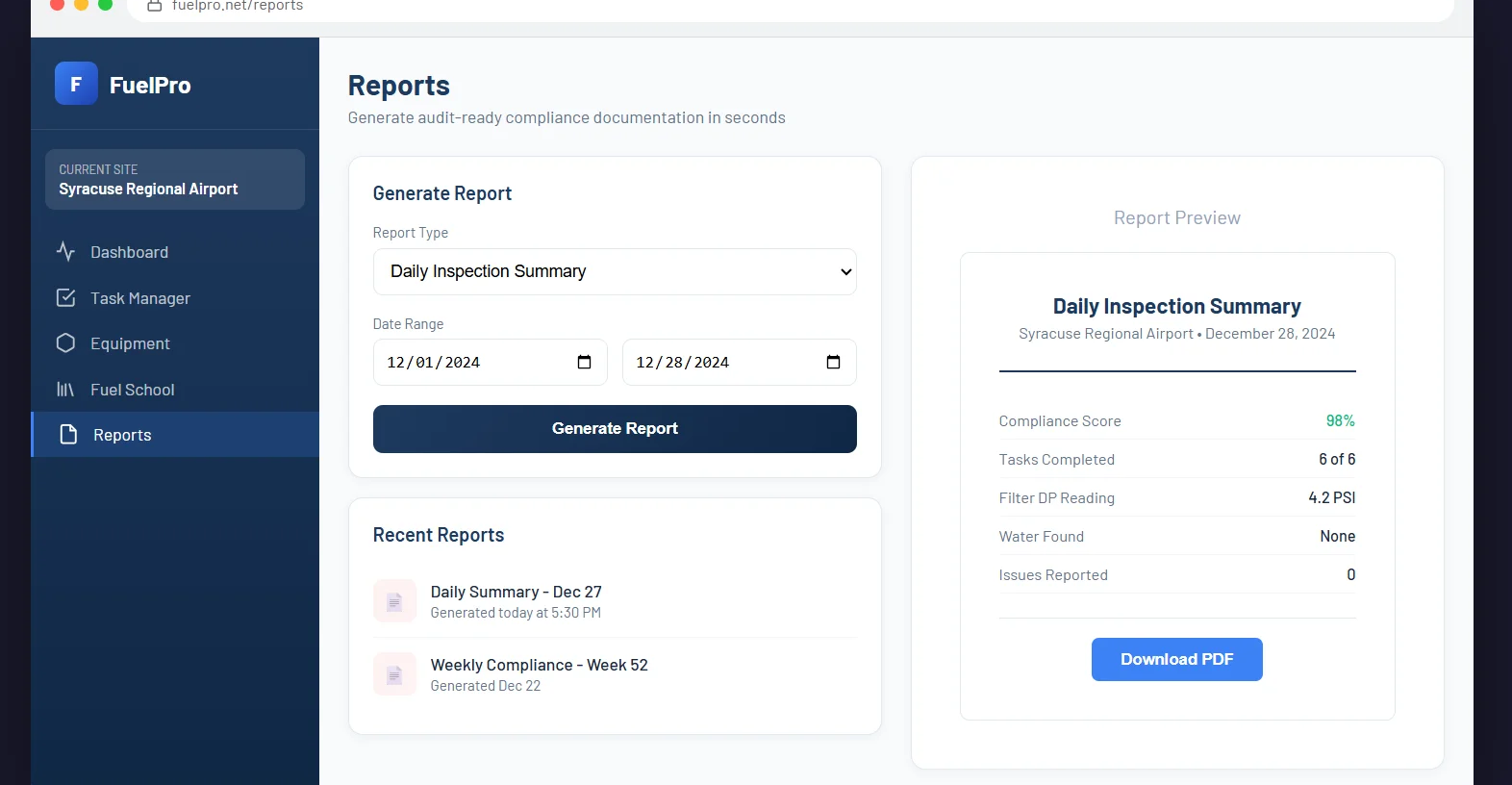Click the end date field 12/28/2024
The height and width of the screenshot is (785, 1512).
coord(740,363)
